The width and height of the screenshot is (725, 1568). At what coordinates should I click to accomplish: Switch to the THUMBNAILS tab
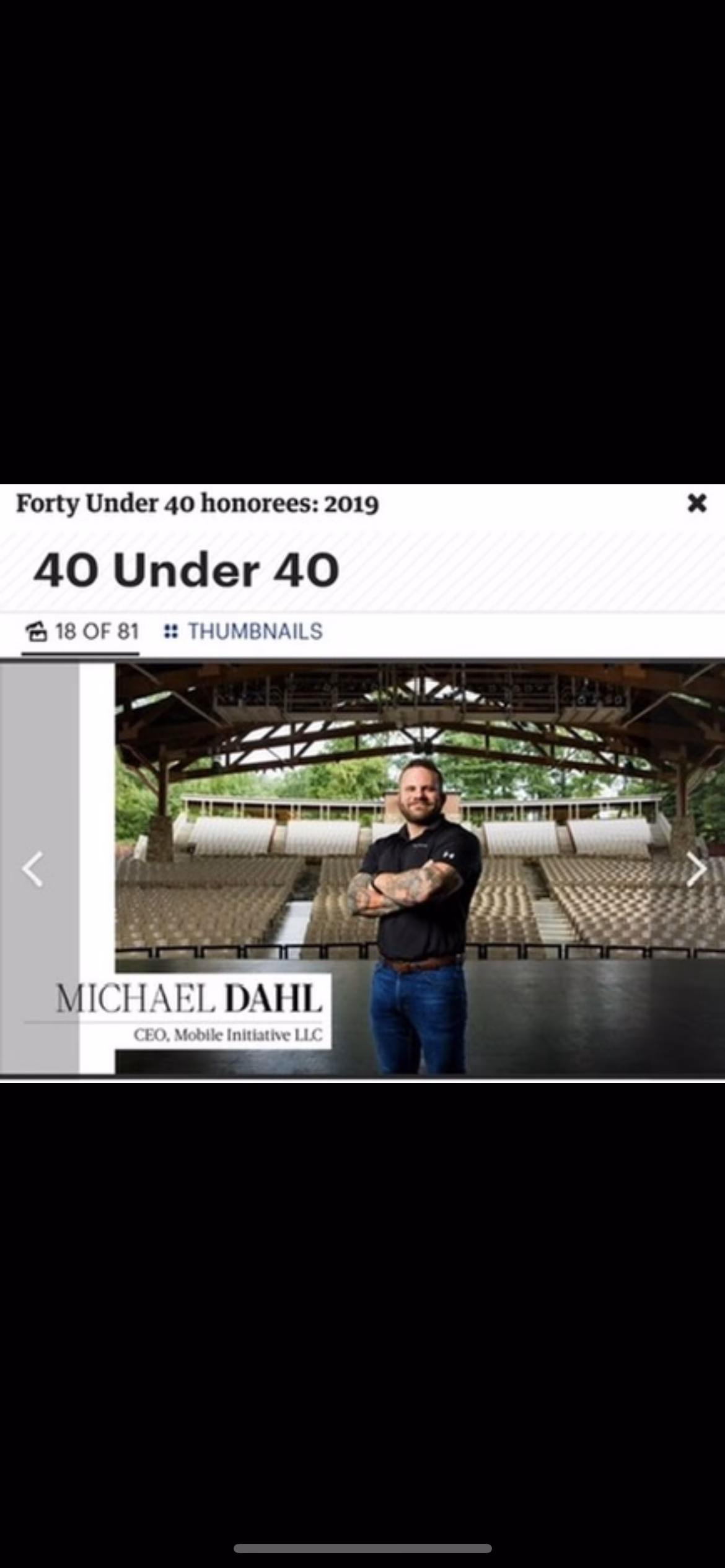coord(243,632)
